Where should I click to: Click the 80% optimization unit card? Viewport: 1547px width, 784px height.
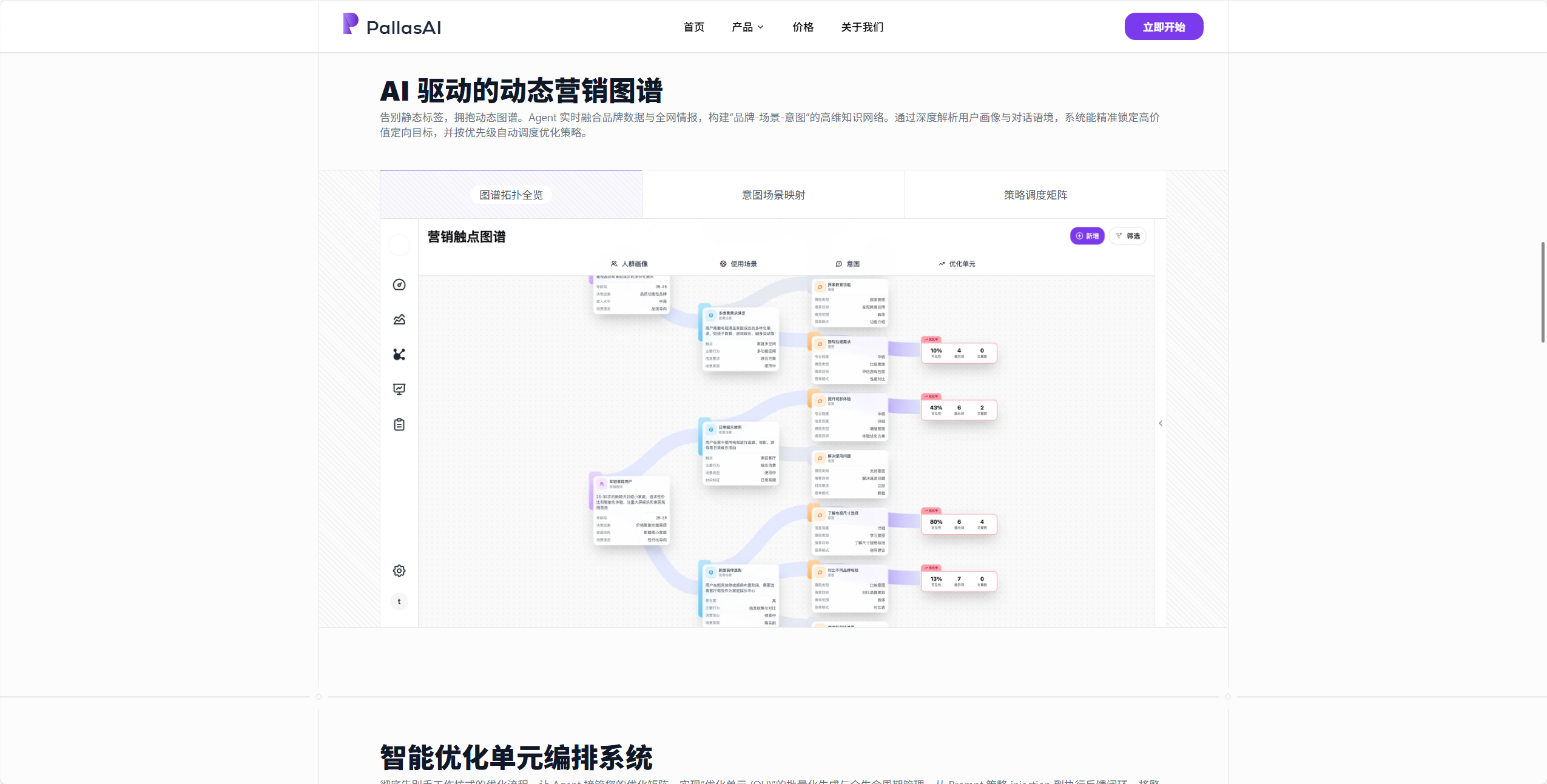pyautogui.click(x=959, y=523)
